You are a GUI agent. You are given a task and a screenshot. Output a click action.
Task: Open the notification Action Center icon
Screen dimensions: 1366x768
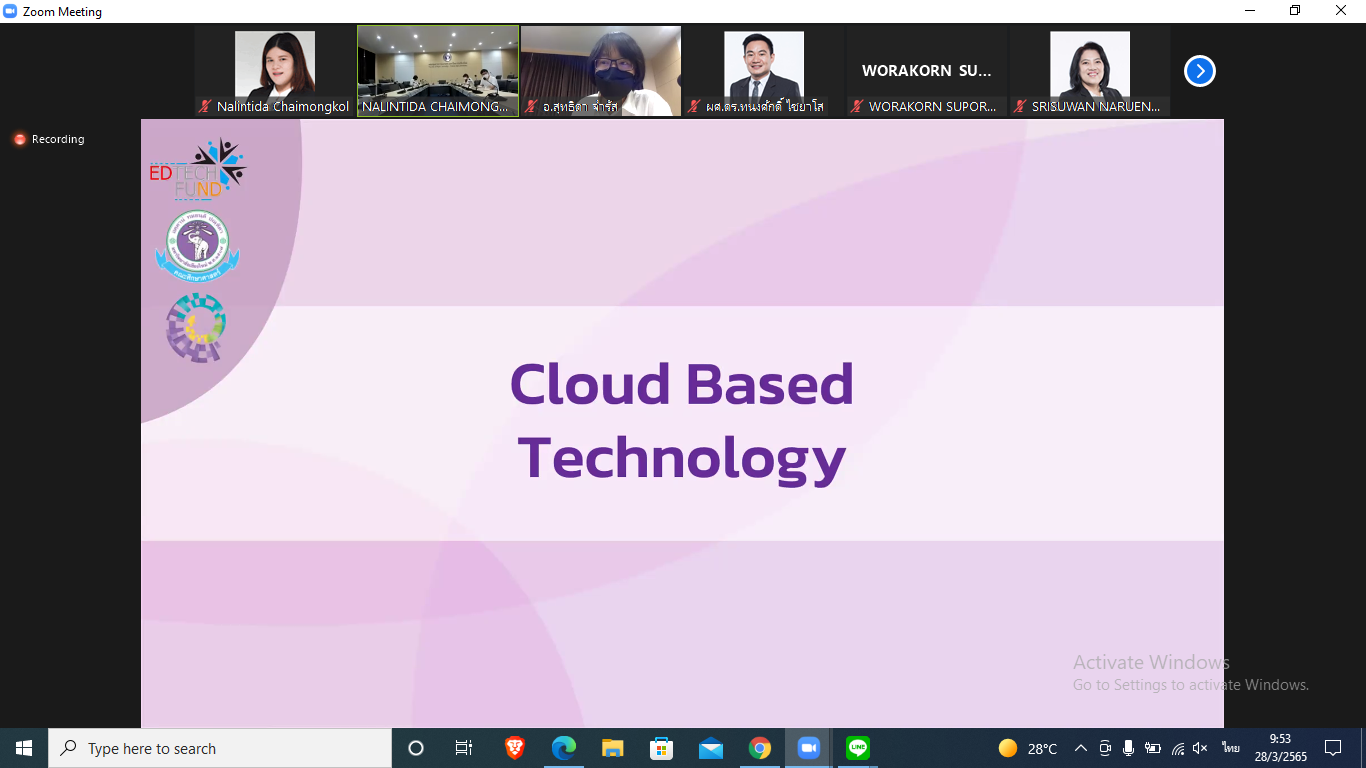[1332, 748]
